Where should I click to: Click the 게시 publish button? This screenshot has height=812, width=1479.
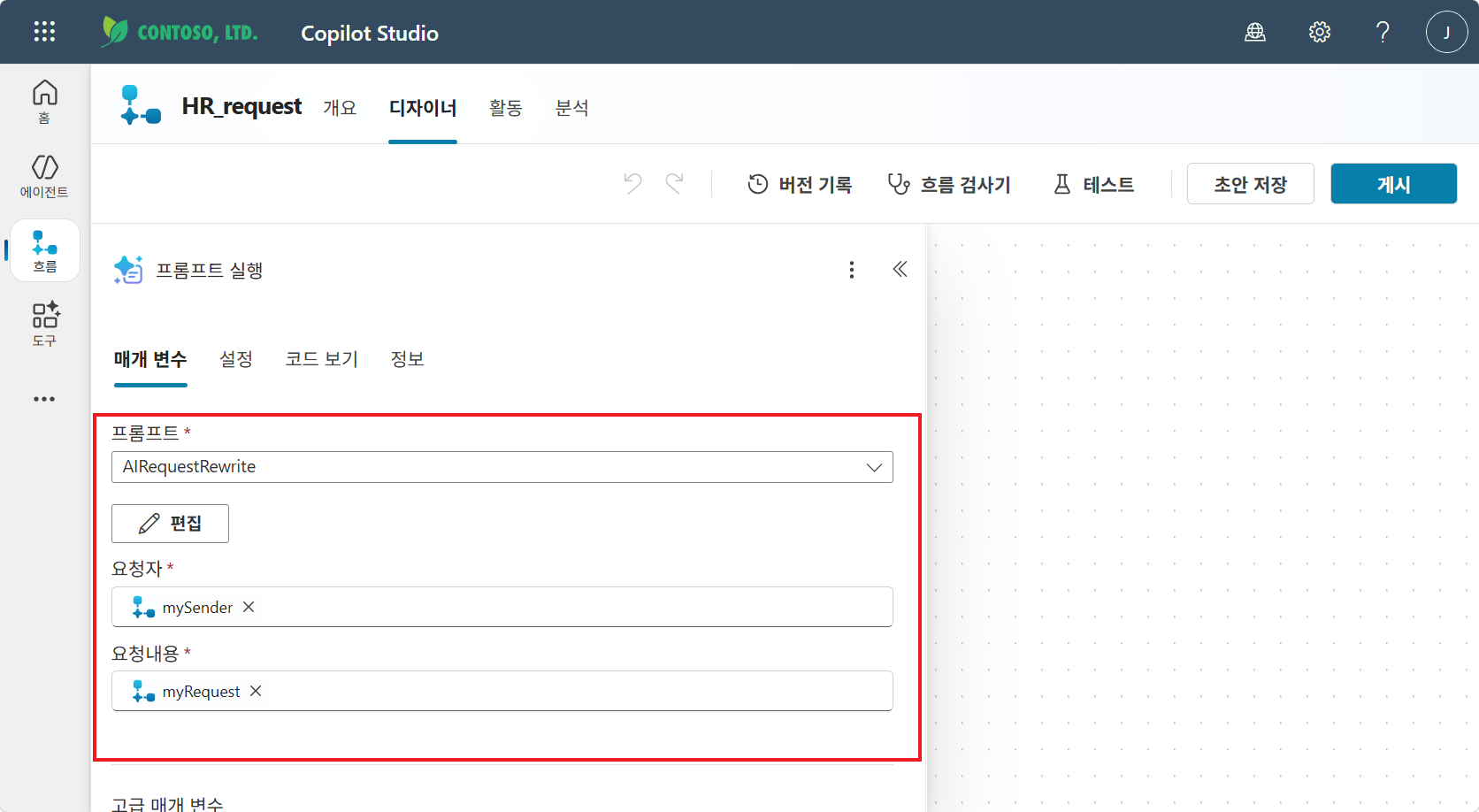click(x=1393, y=184)
